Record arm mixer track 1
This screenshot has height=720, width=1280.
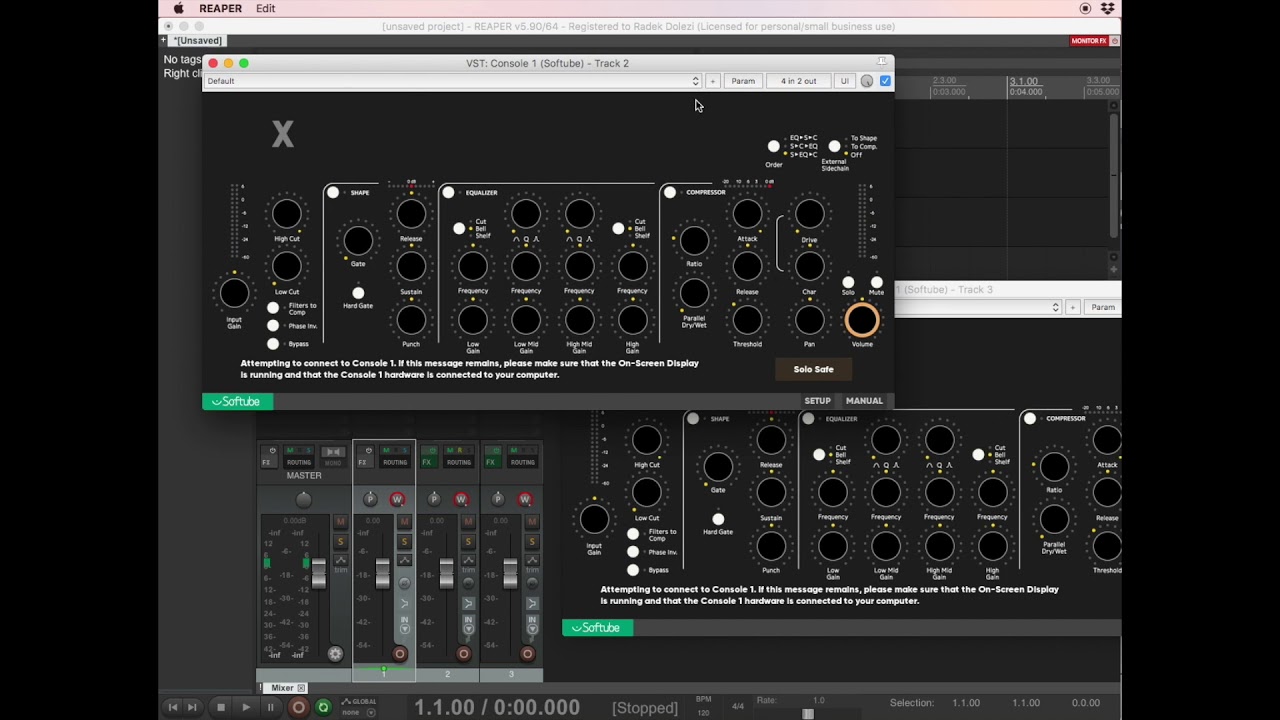[x=399, y=654]
